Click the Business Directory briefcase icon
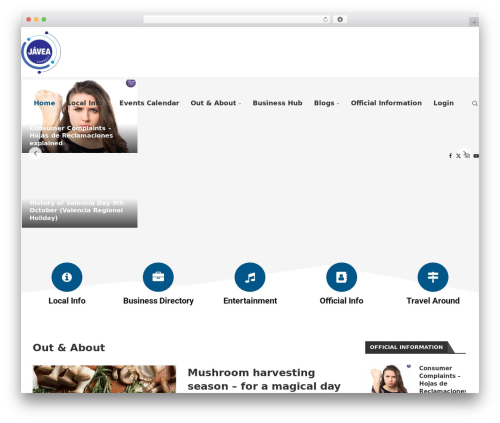This screenshot has height=423, width=500. click(x=158, y=277)
